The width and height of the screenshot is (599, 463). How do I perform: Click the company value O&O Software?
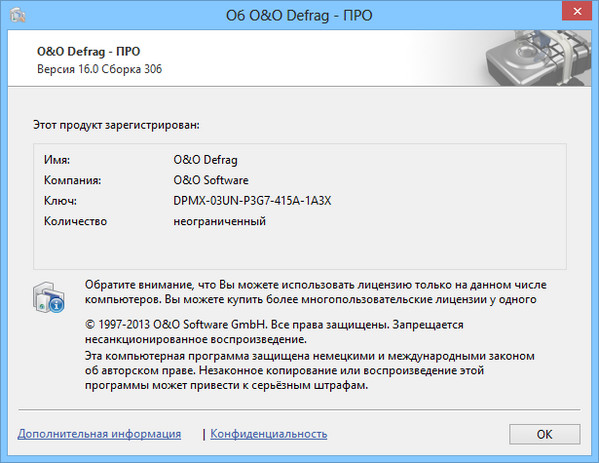211,180
